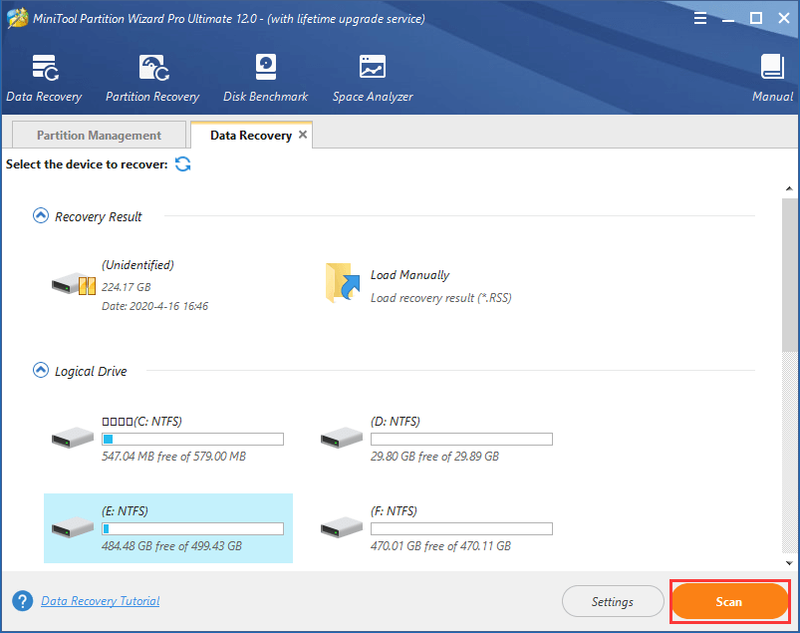Click the blue help question mark icon
Image resolution: width=800 pixels, height=633 pixels.
coord(22,601)
